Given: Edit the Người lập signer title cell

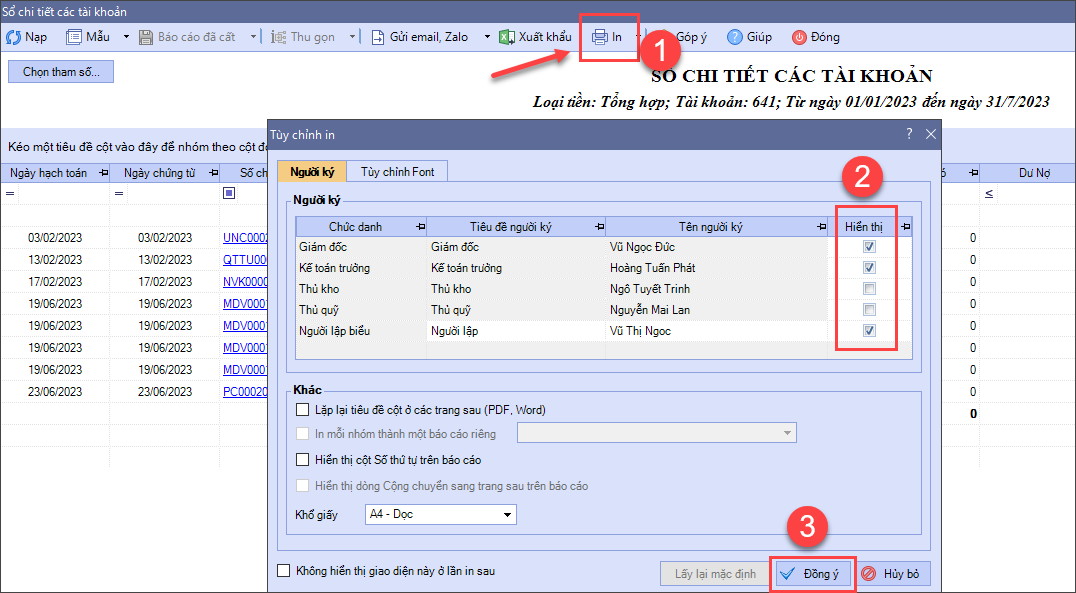Looking at the screenshot, I should coord(515,331).
